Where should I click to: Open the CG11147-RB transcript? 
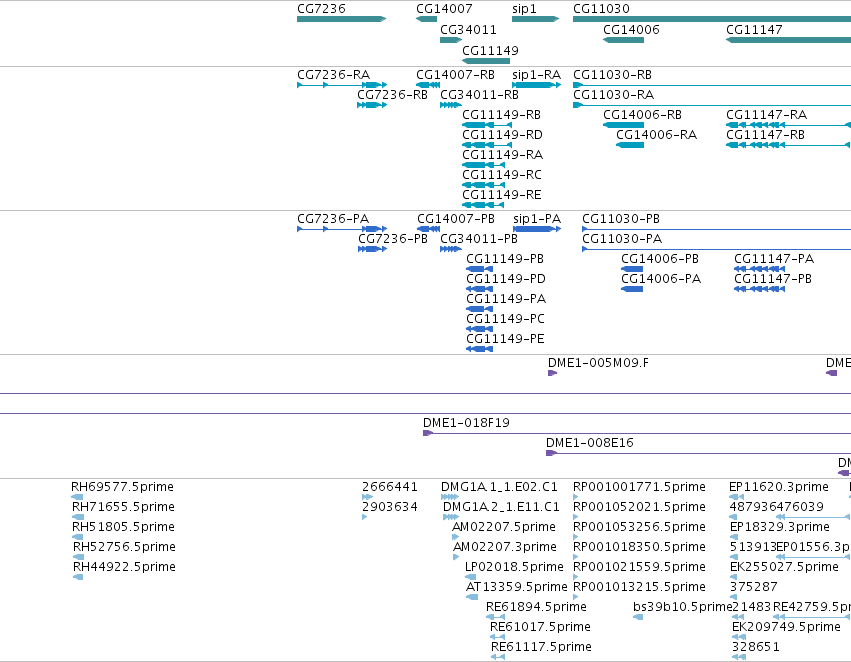coord(789,145)
